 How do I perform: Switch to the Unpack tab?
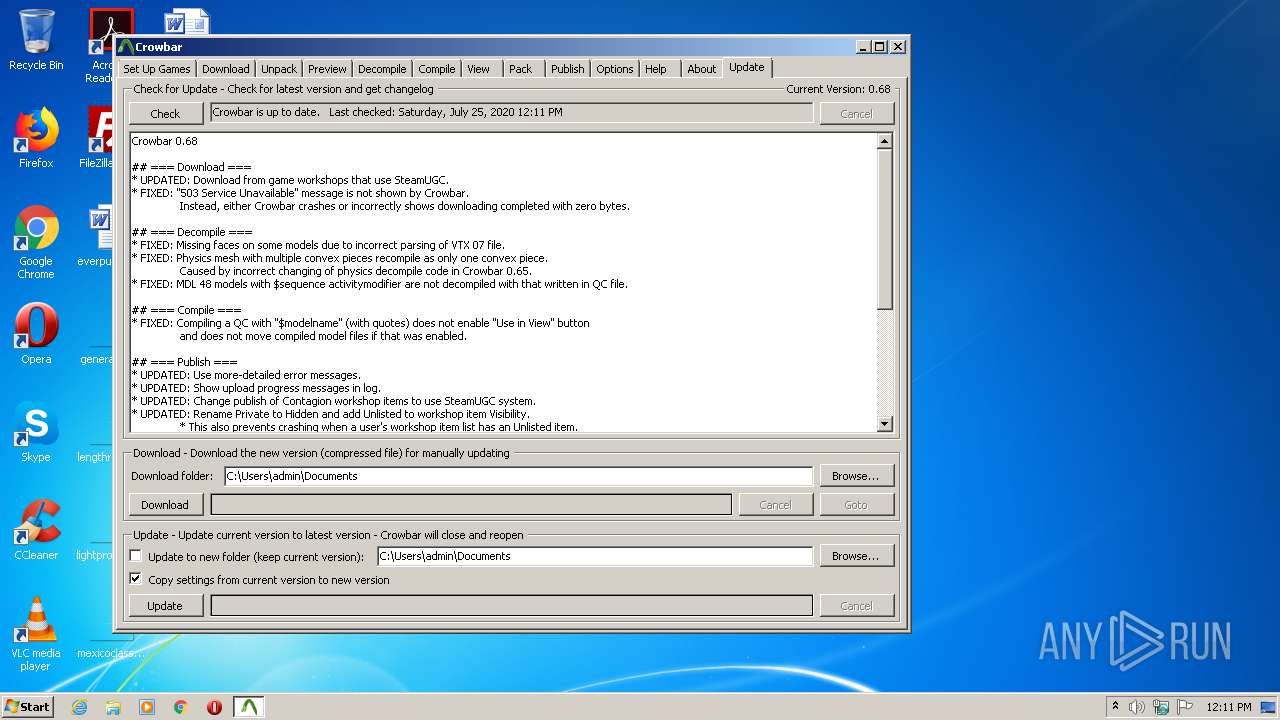tap(279, 69)
